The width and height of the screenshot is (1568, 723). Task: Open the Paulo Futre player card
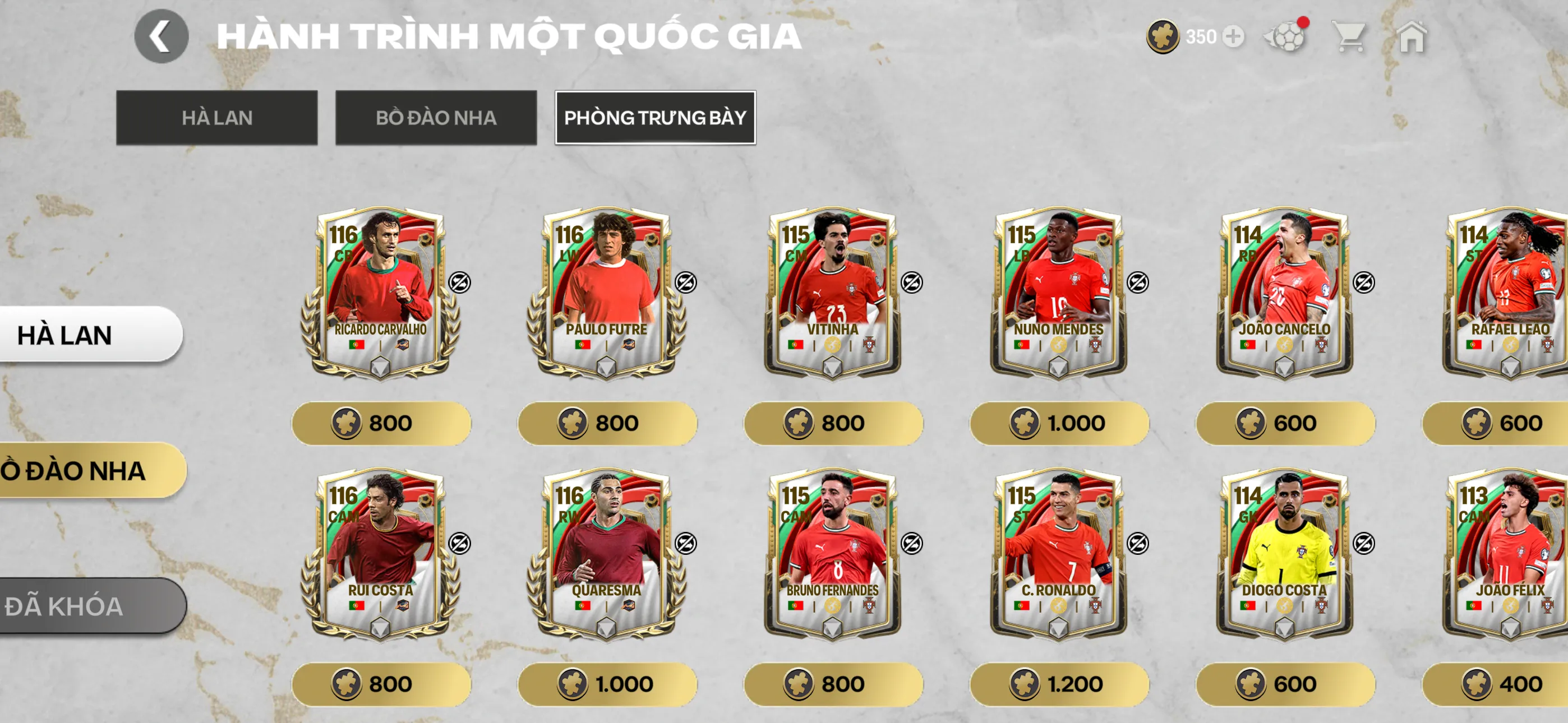pyautogui.click(x=606, y=293)
